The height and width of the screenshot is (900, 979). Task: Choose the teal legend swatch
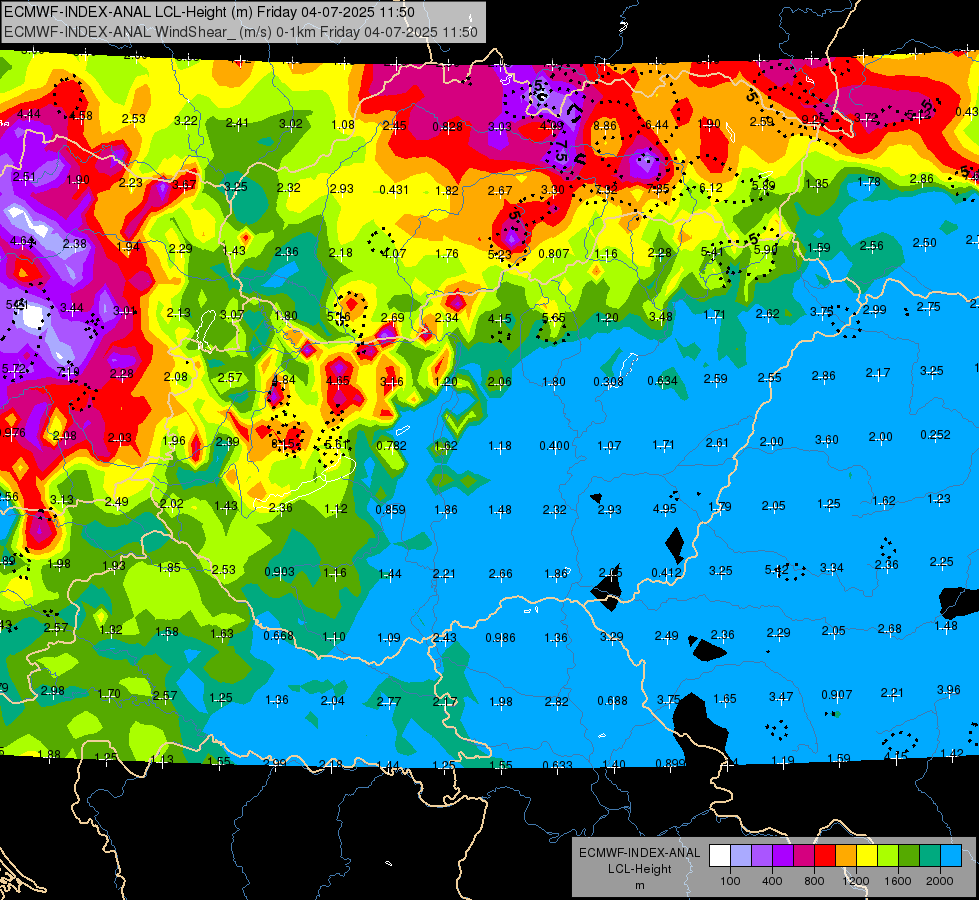pos(930,856)
